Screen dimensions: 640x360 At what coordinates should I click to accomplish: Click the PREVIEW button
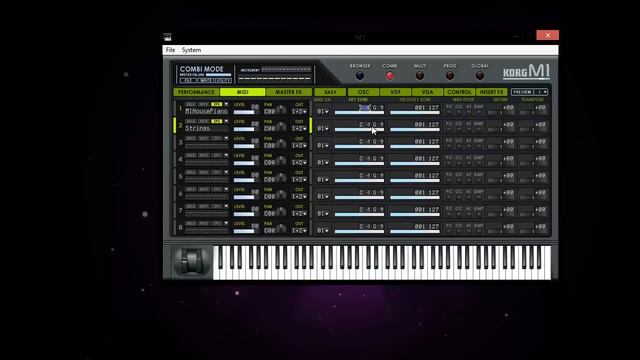point(522,92)
